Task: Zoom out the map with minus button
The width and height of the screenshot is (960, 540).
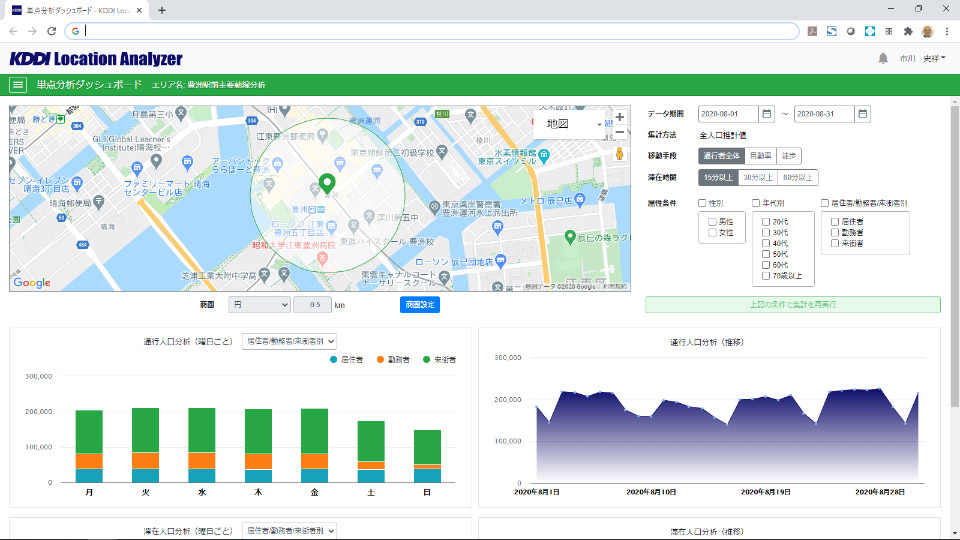Action: tap(620, 132)
